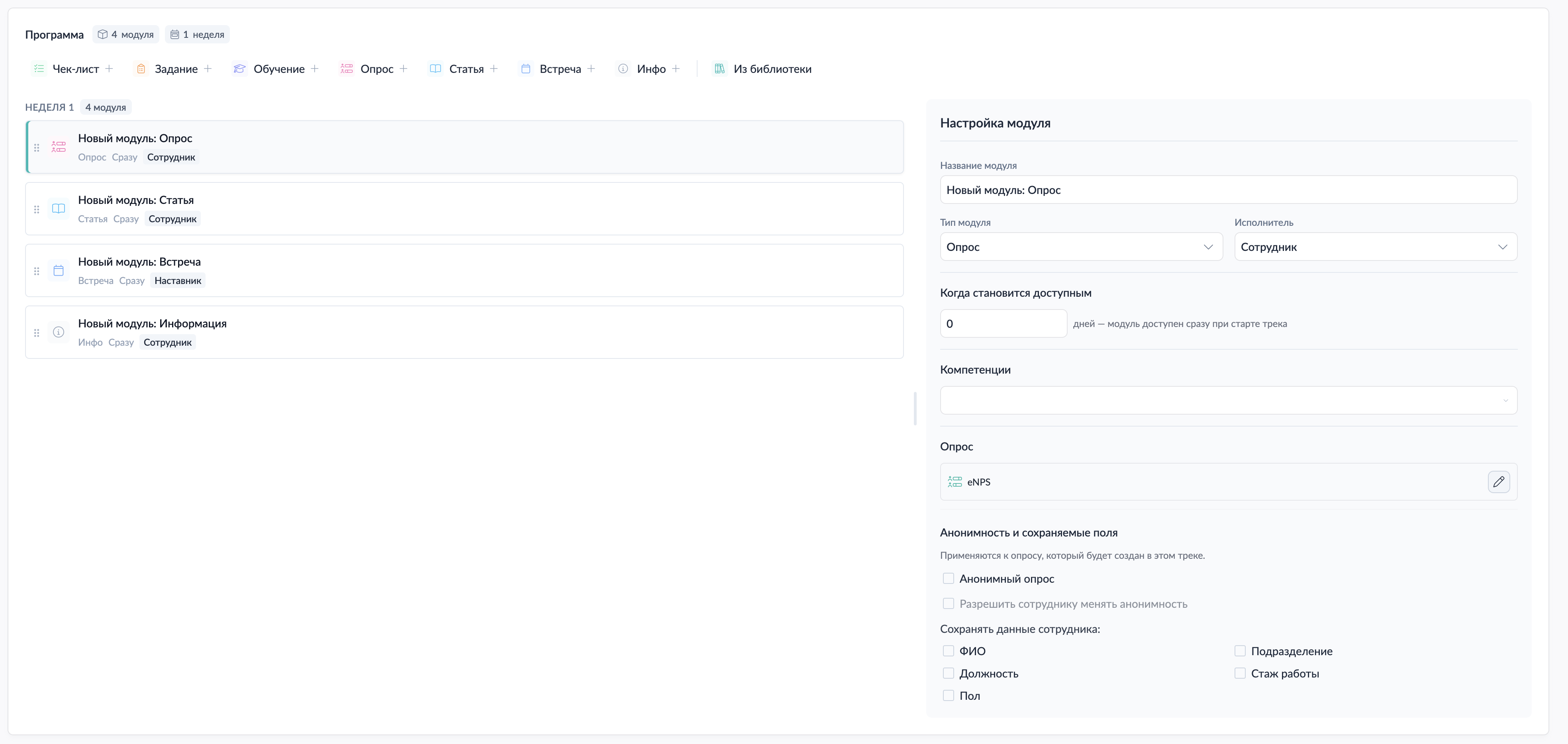
Task: Click the plus next to Статья
Action: [494, 69]
